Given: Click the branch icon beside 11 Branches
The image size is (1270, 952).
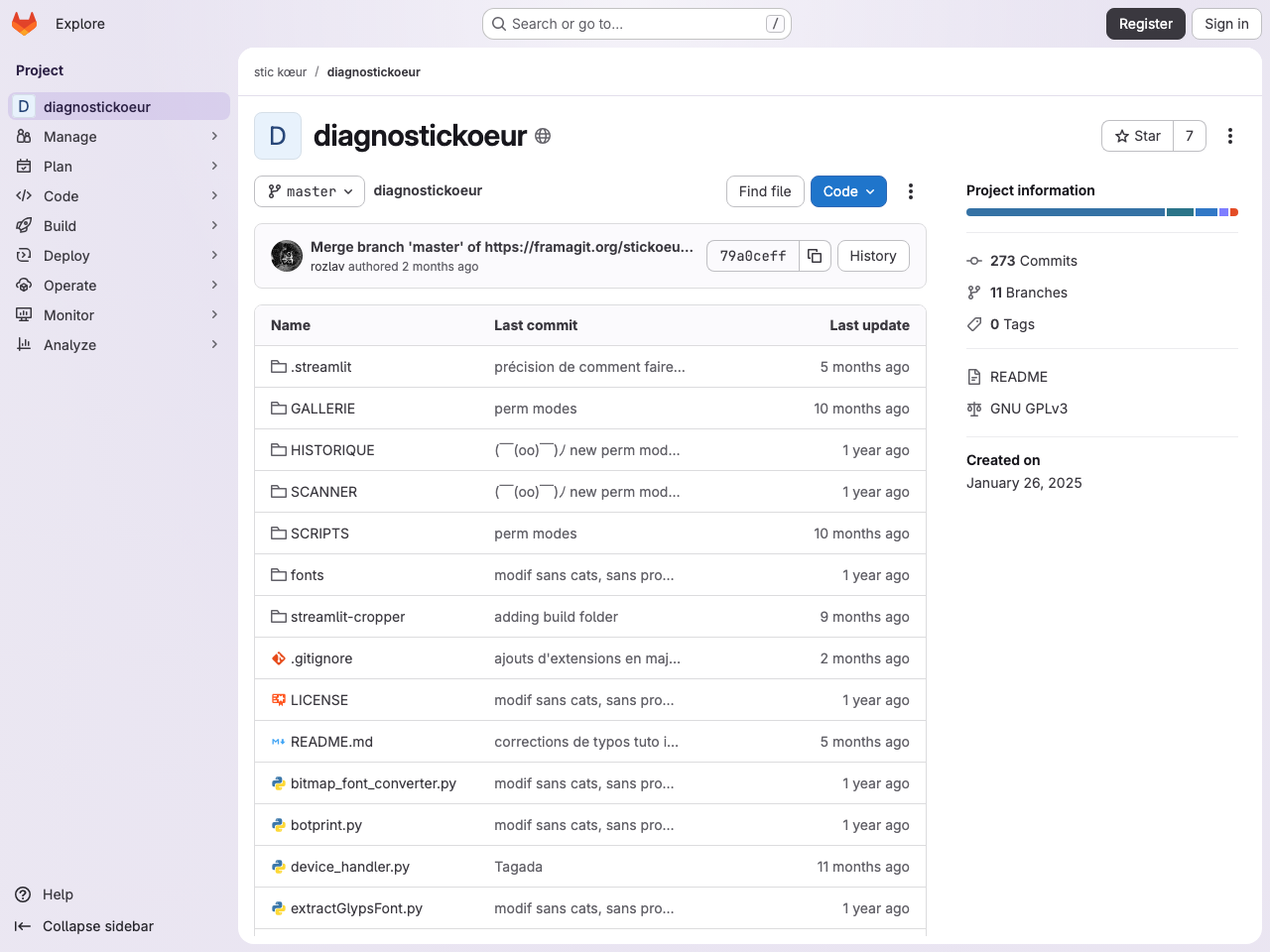Looking at the screenshot, I should coord(974,292).
